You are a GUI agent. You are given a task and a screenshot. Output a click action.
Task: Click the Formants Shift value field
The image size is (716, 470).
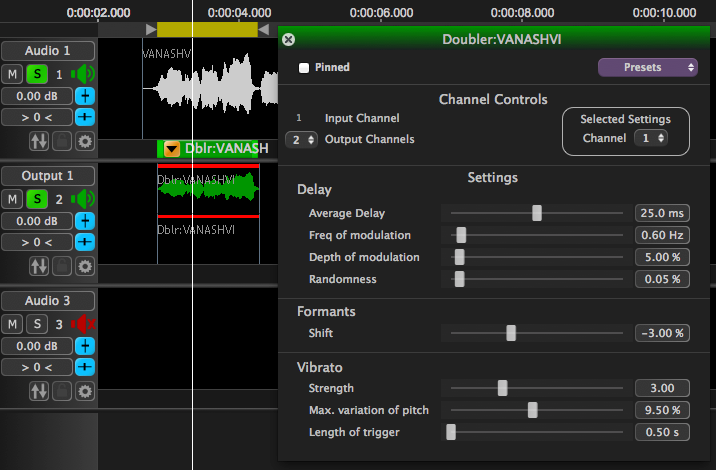[x=662, y=333]
